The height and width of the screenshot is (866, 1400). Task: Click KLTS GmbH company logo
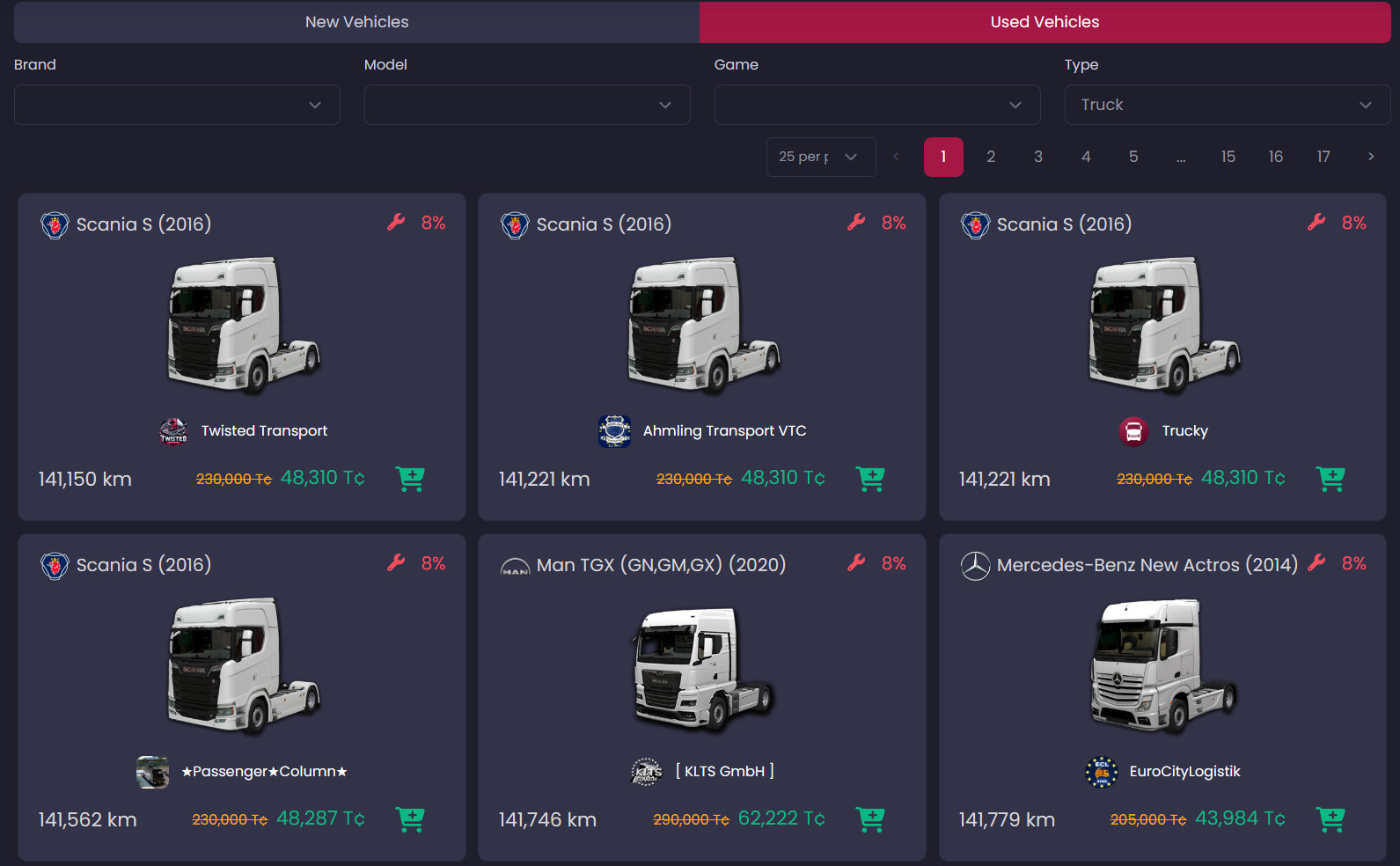647,772
